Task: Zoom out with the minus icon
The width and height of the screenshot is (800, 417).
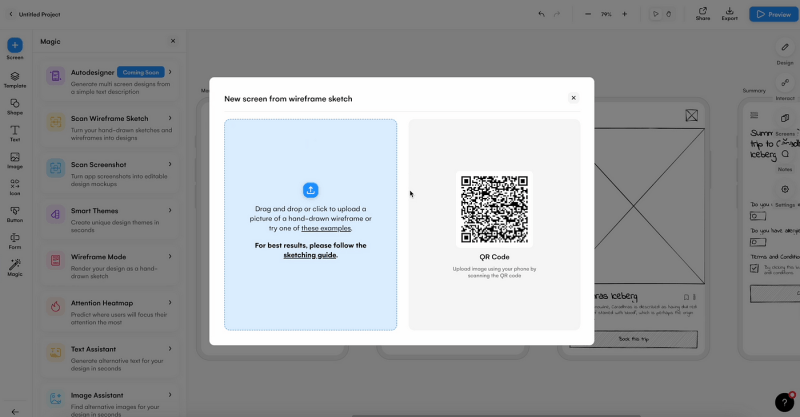Action: (x=588, y=14)
